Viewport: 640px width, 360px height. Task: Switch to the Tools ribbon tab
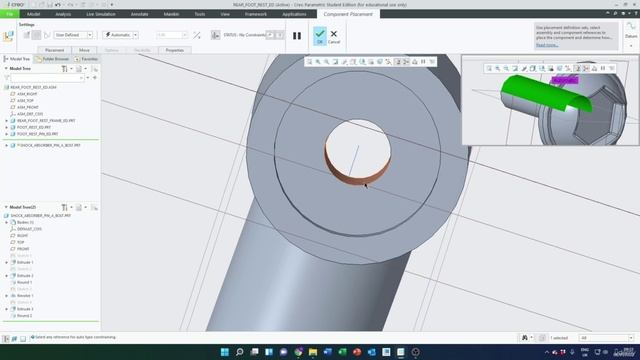click(x=200, y=14)
